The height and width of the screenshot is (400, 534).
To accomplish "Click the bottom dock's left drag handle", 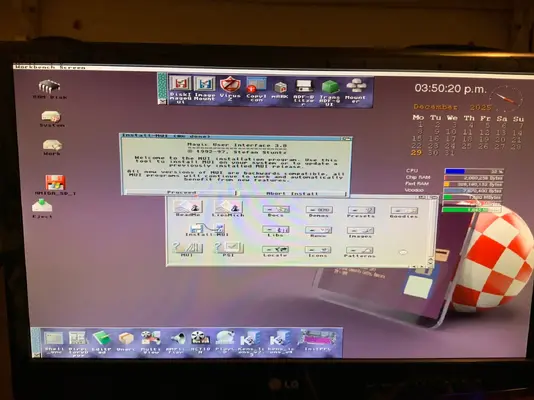I will point(36,342).
